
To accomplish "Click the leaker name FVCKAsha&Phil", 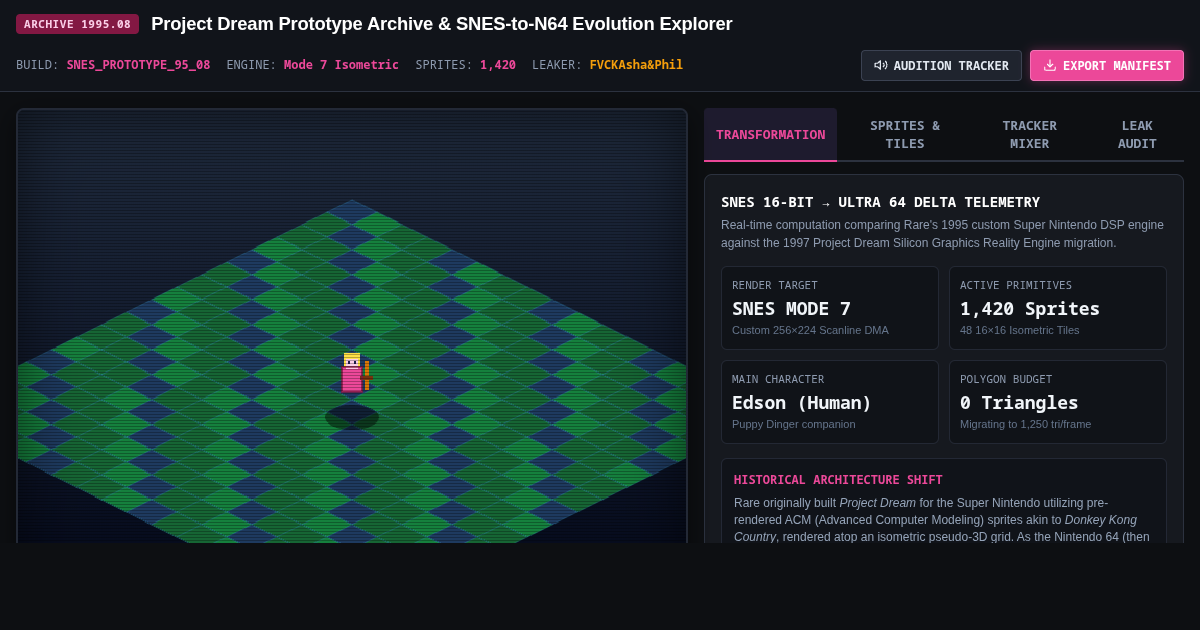I will 636,65.
